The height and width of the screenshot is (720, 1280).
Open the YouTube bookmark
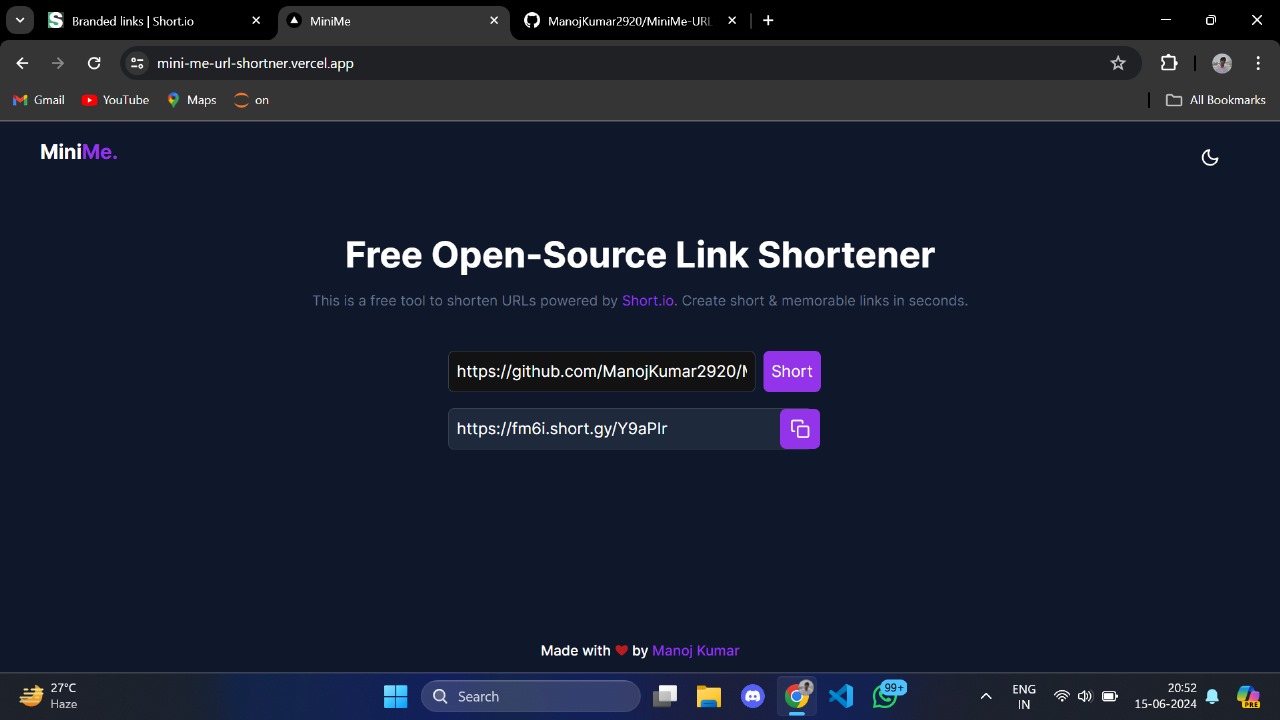point(116,100)
